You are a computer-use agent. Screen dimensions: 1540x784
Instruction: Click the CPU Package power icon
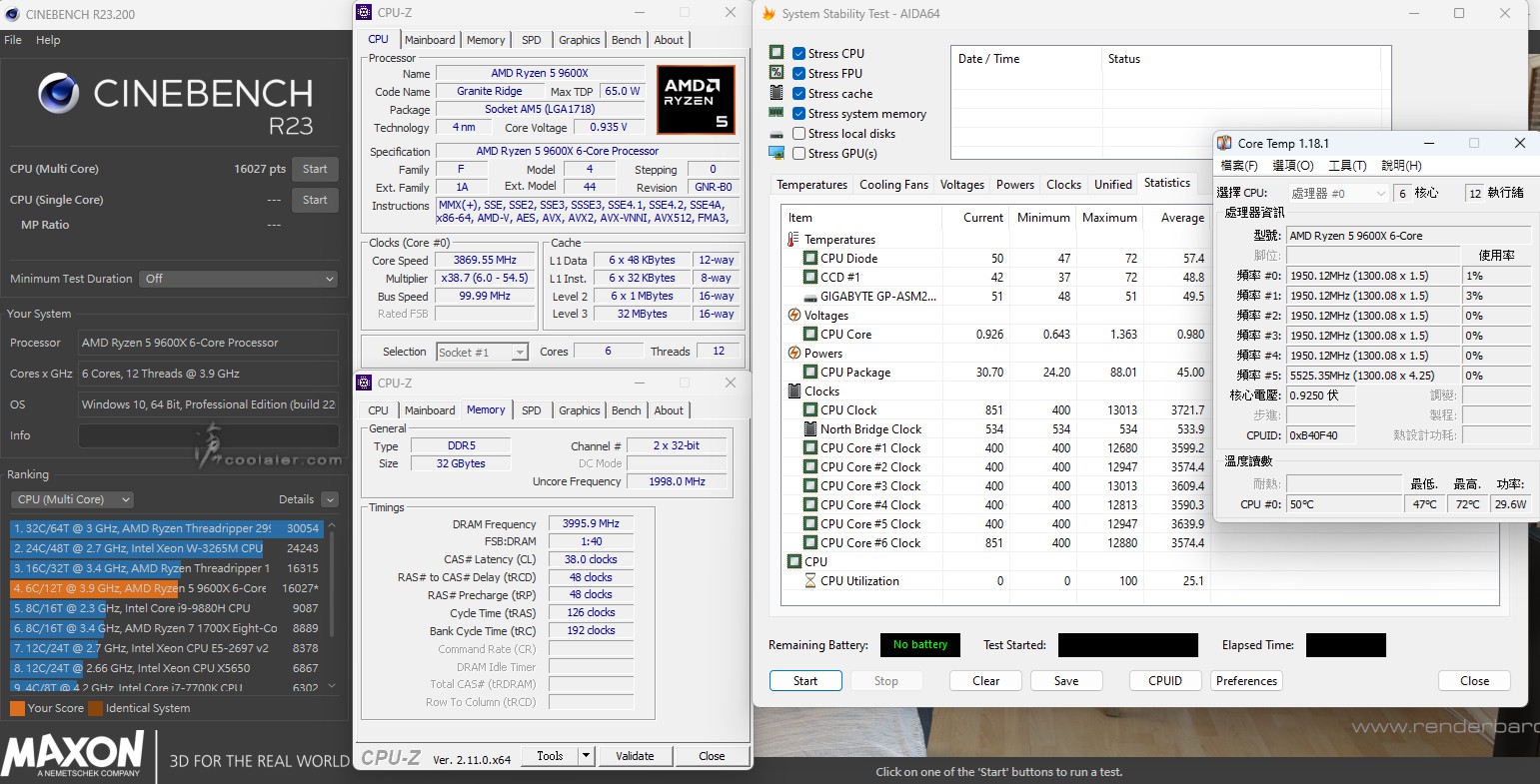(x=810, y=373)
